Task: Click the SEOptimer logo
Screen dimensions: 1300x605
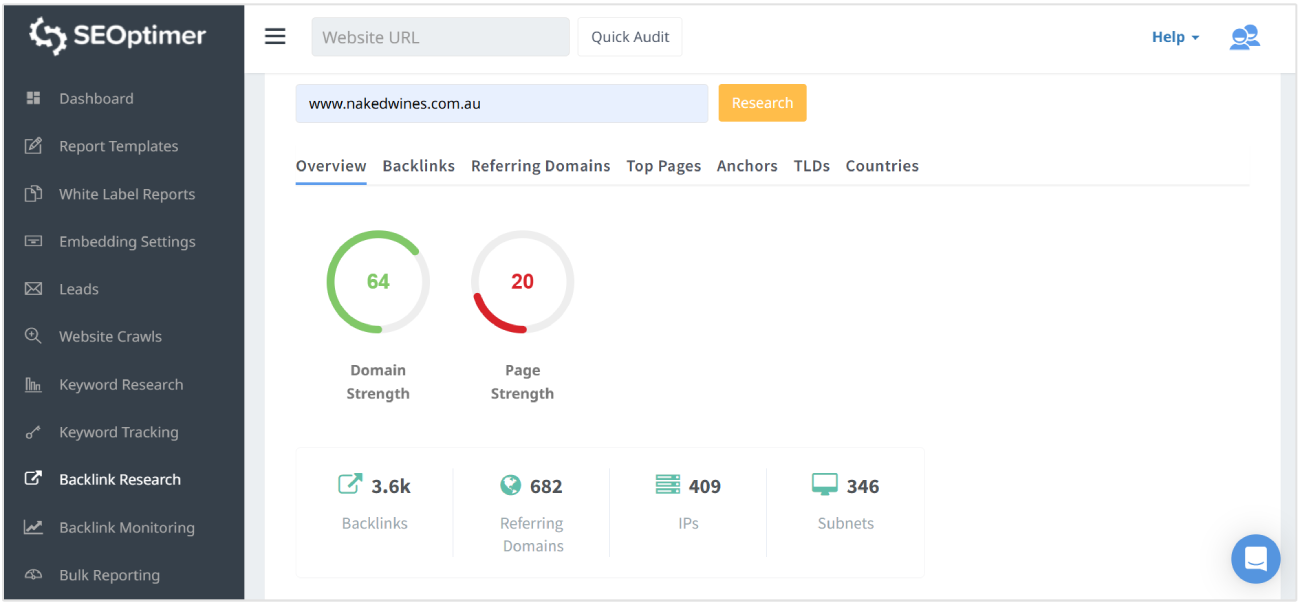Action: tap(115, 36)
